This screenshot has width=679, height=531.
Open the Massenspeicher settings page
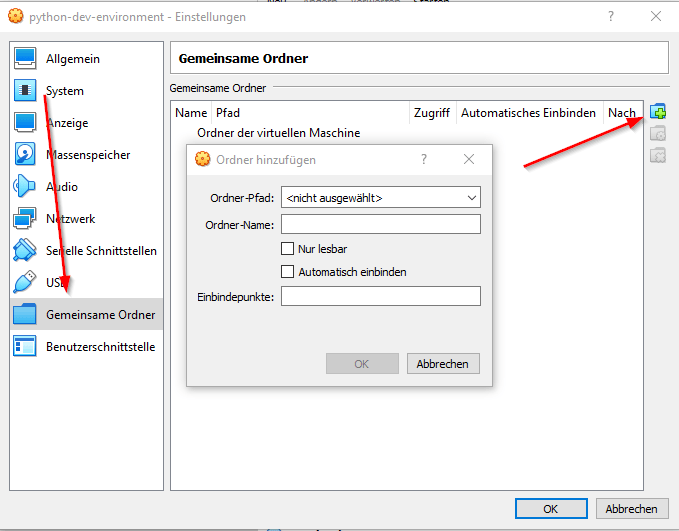click(88, 155)
